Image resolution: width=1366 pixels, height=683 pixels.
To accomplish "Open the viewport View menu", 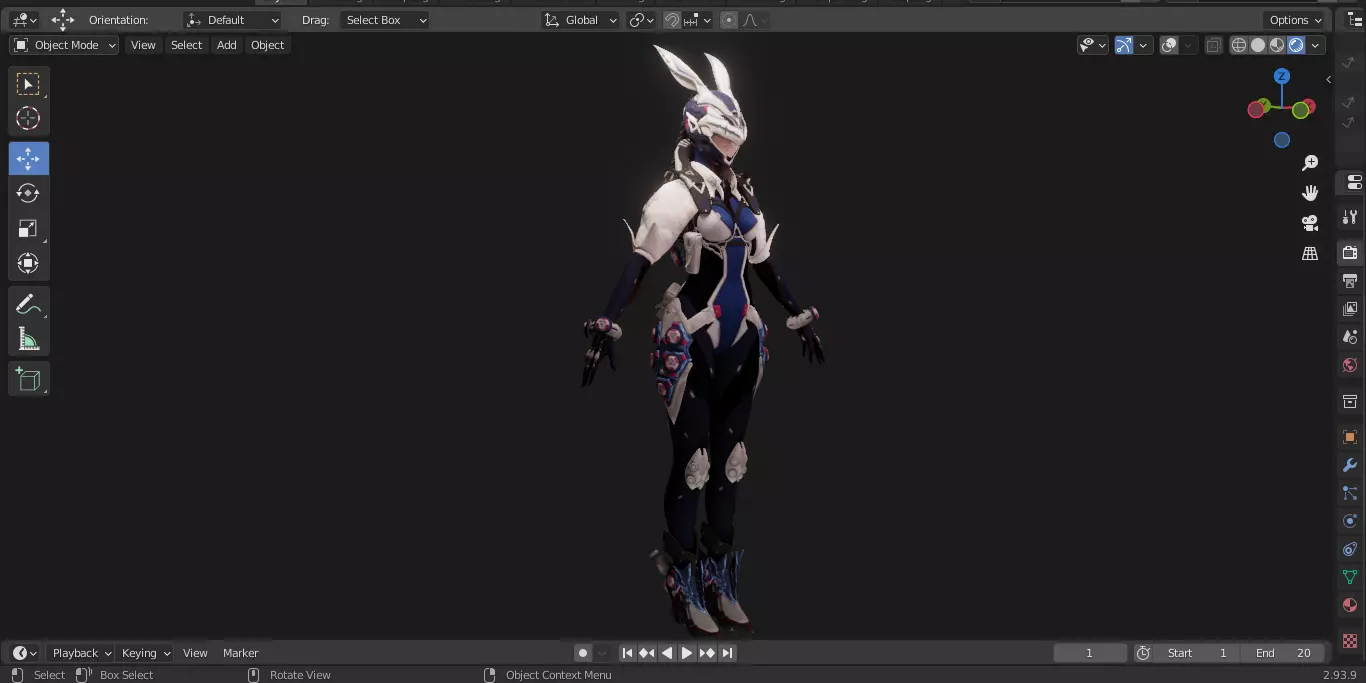I will point(143,45).
